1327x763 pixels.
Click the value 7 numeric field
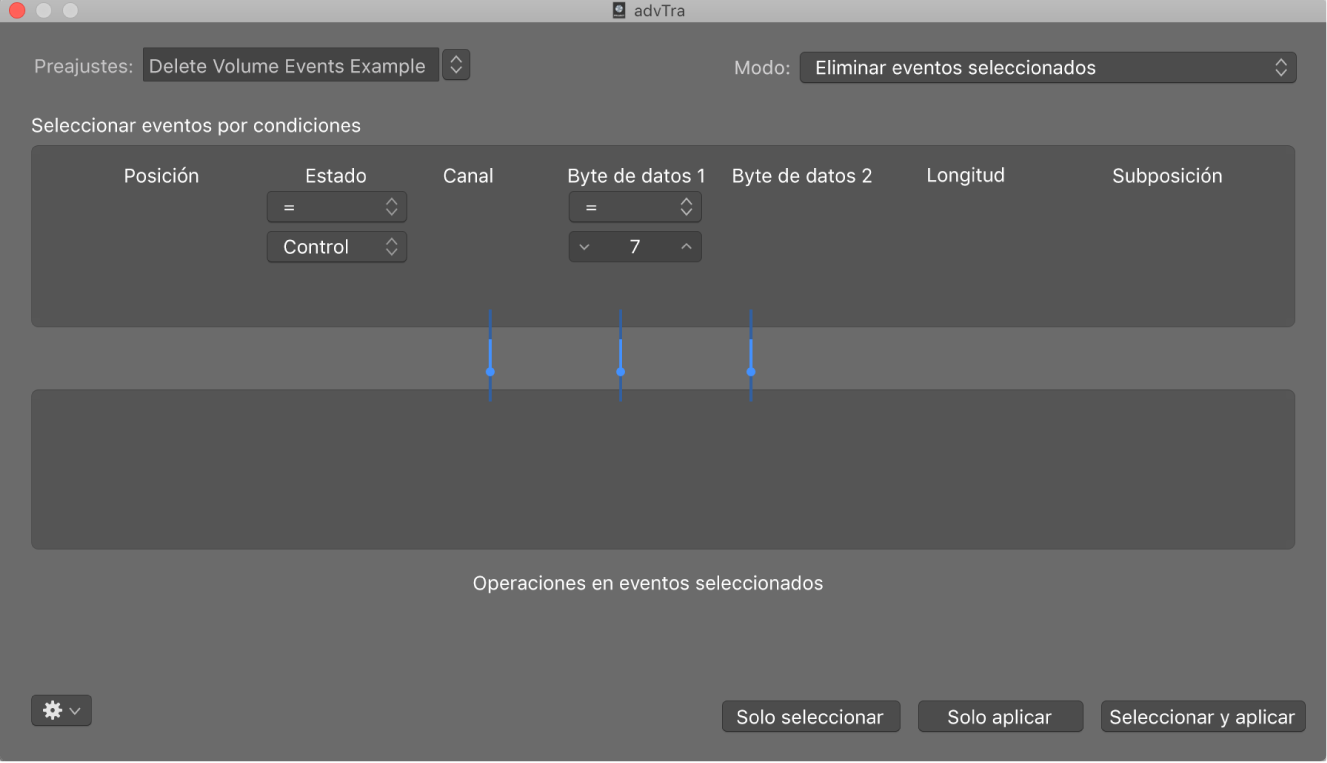coord(635,246)
